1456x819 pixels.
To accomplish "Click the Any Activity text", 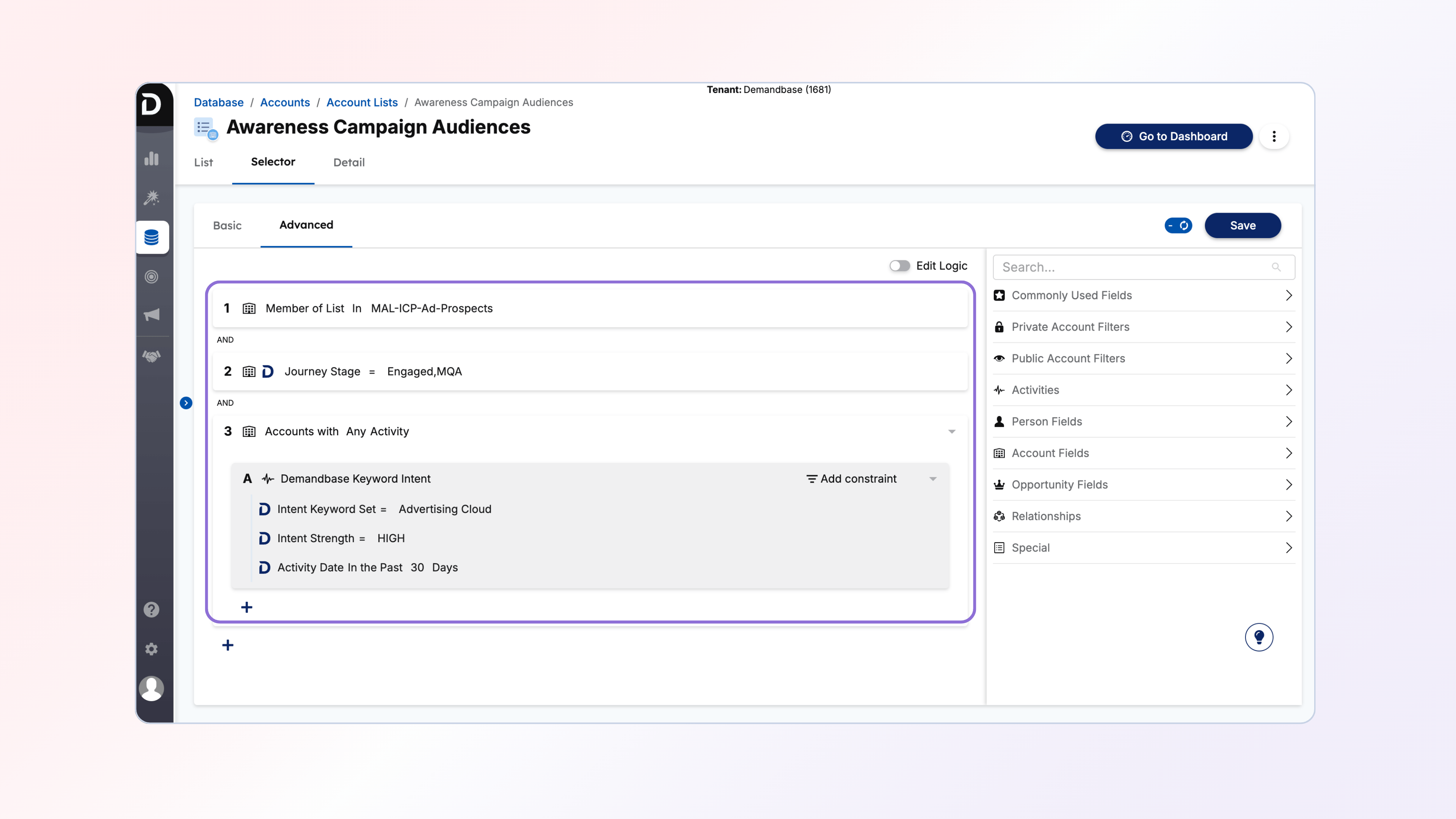I will [378, 432].
